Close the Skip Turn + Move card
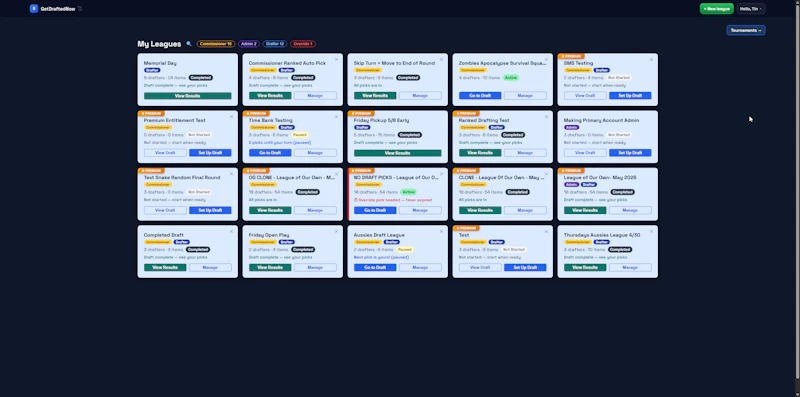The width and height of the screenshot is (800, 397). point(441,60)
